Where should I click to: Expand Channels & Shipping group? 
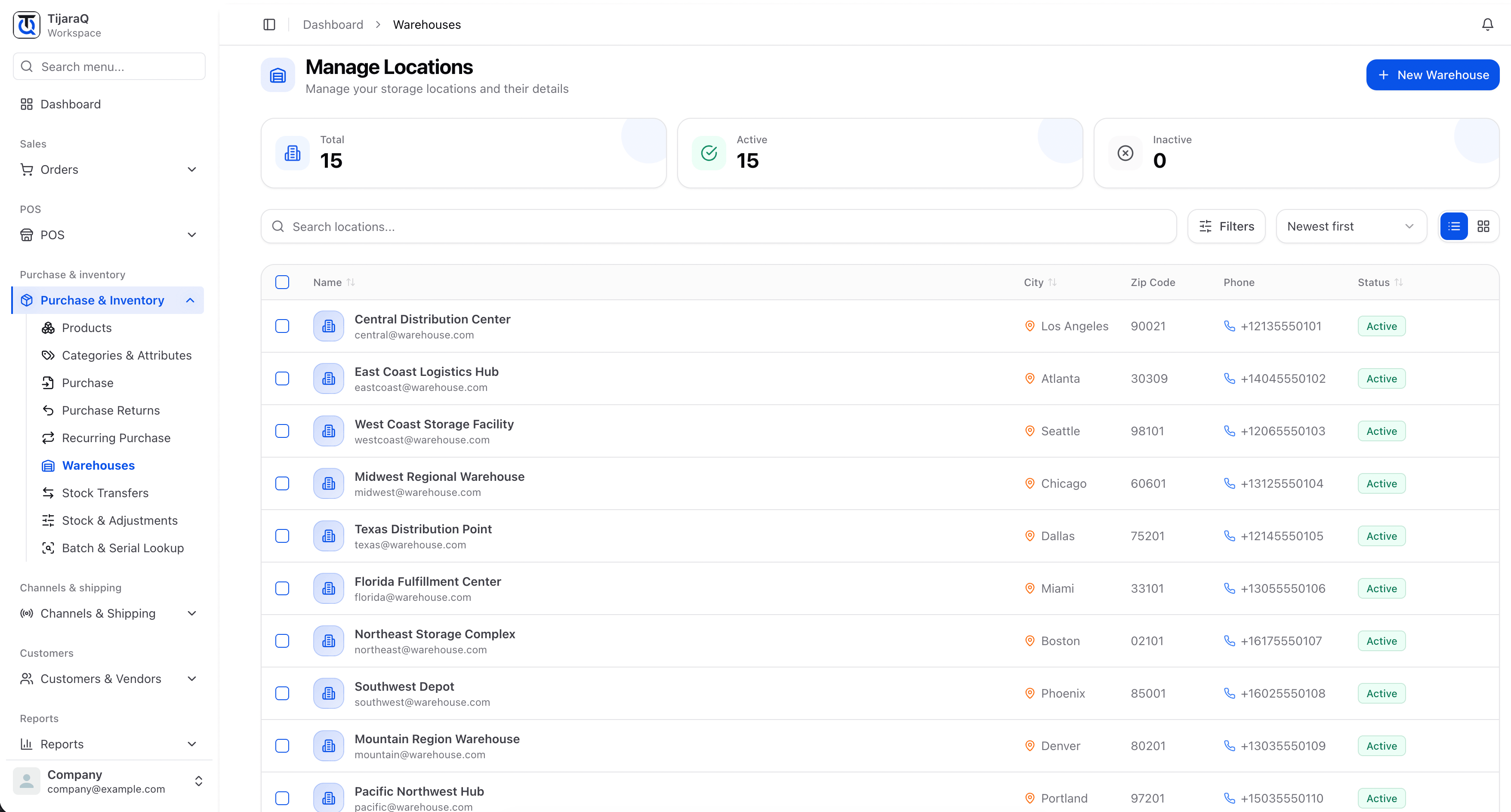tap(108, 613)
